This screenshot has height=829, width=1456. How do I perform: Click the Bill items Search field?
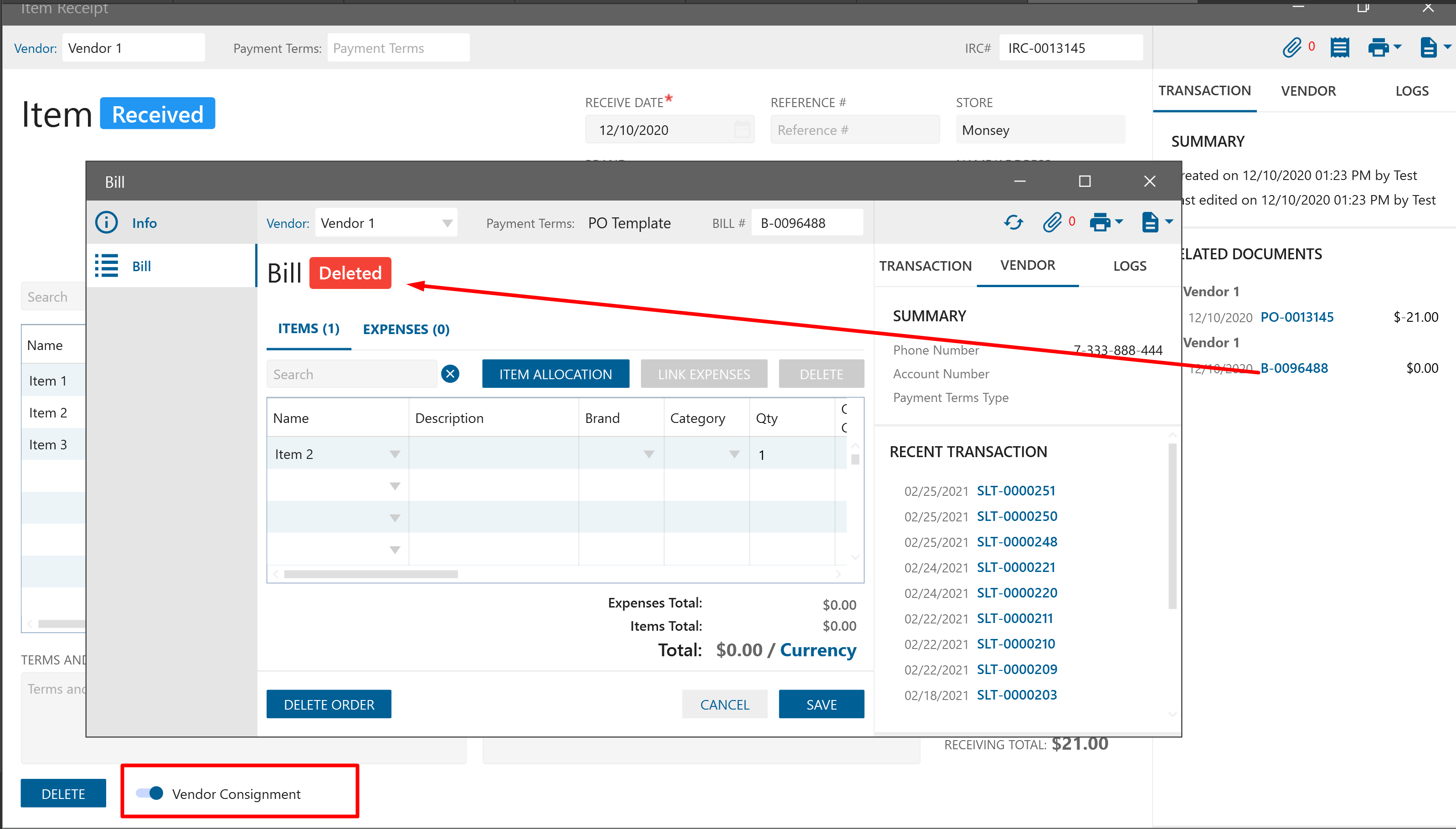pyautogui.click(x=351, y=374)
